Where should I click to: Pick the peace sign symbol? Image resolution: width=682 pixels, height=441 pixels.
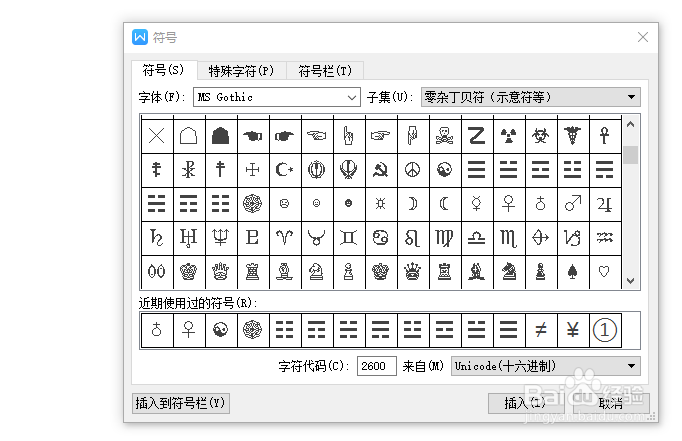pyautogui.click(x=412, y=170)
